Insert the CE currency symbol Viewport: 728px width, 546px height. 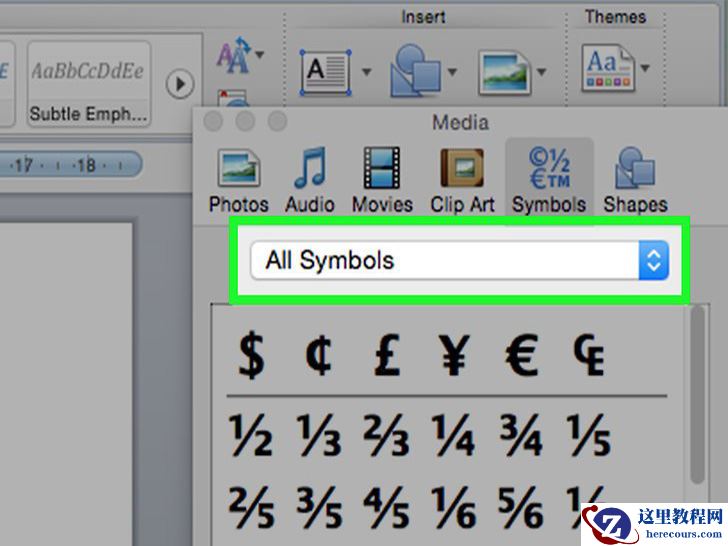pyautogui.click(x=589, y=355)
